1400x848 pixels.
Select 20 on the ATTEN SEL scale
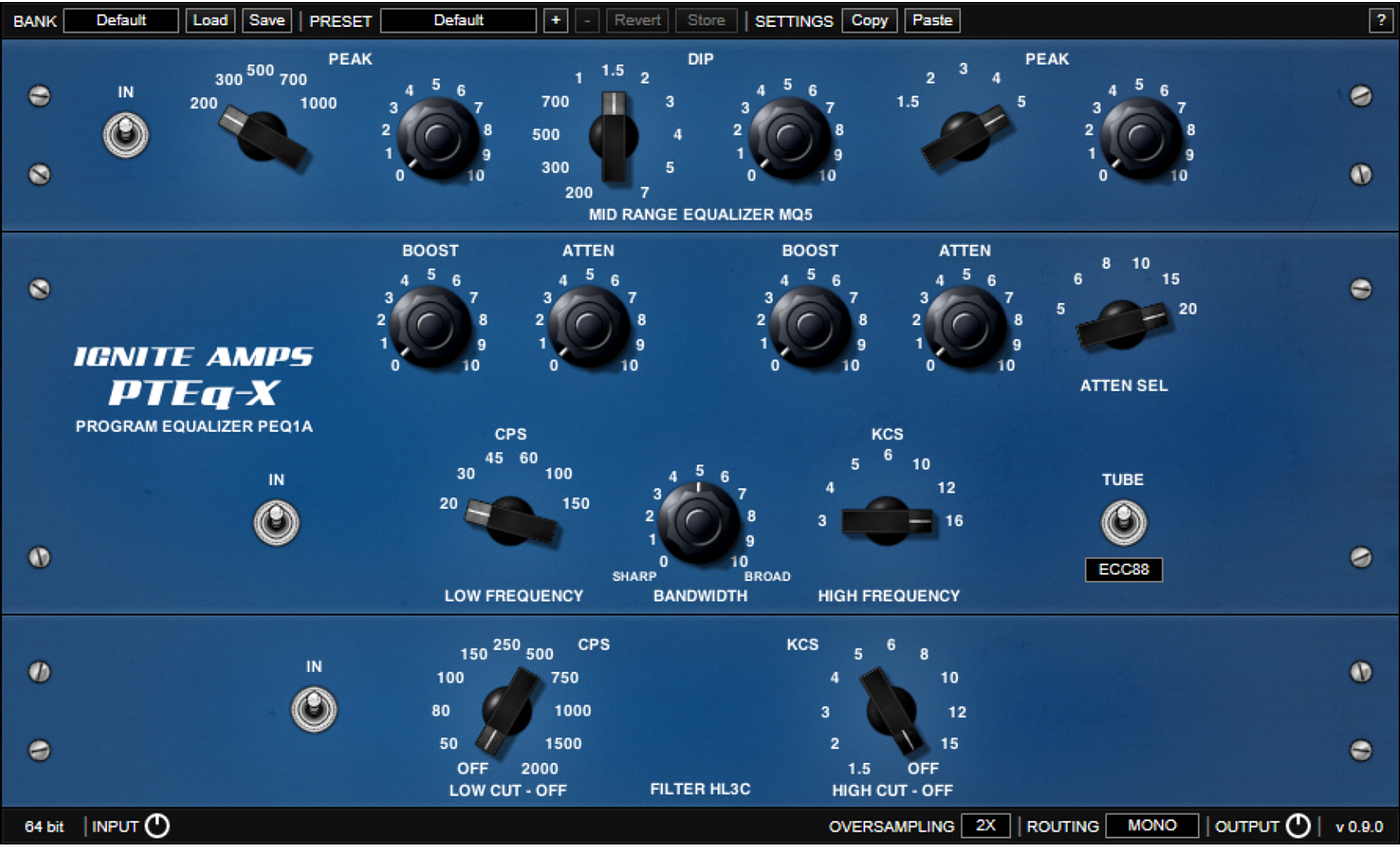click(x=1187, y=309)
